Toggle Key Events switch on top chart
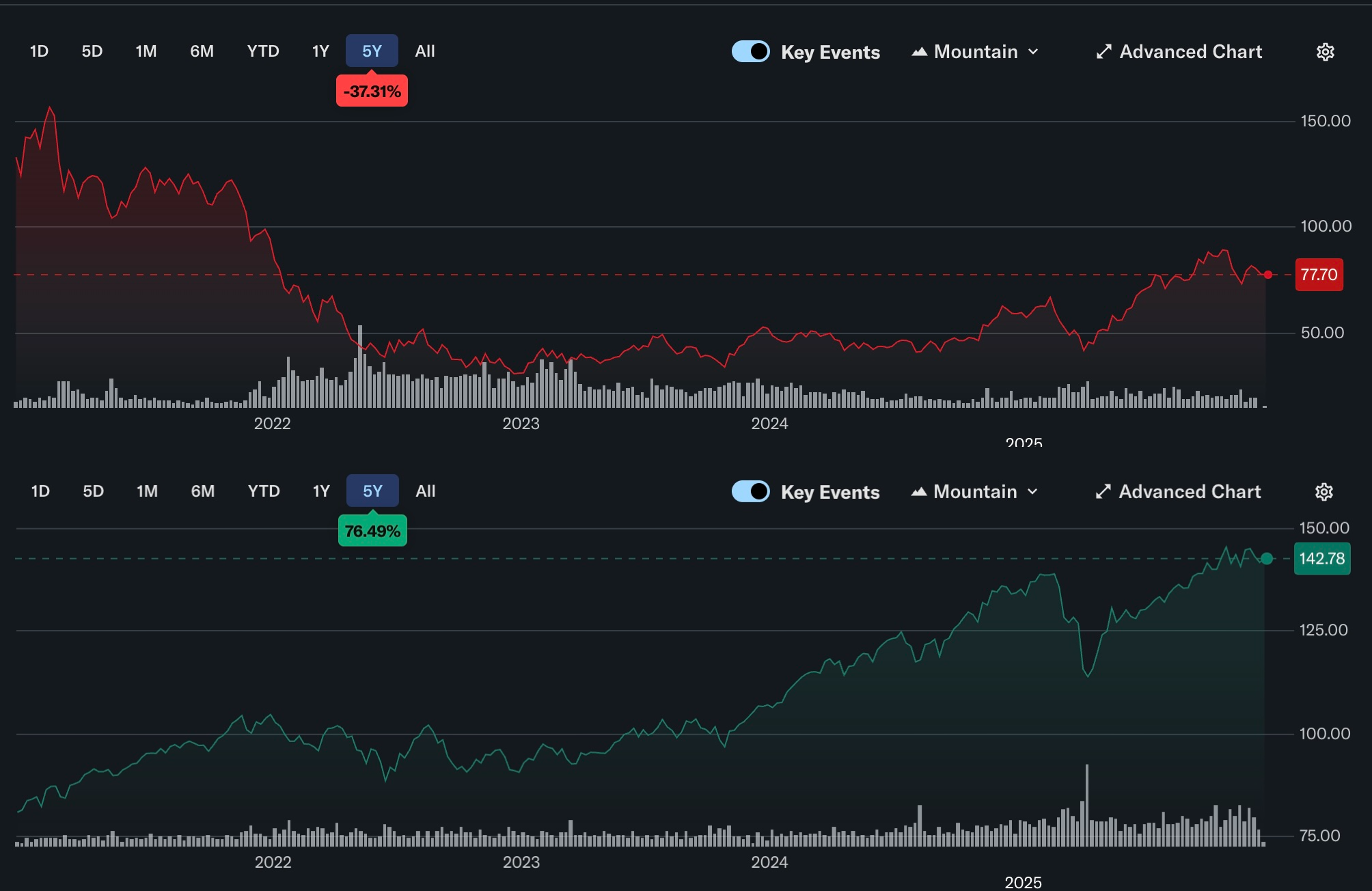The height and width of the screenshot is (891, 1372). 750,52
